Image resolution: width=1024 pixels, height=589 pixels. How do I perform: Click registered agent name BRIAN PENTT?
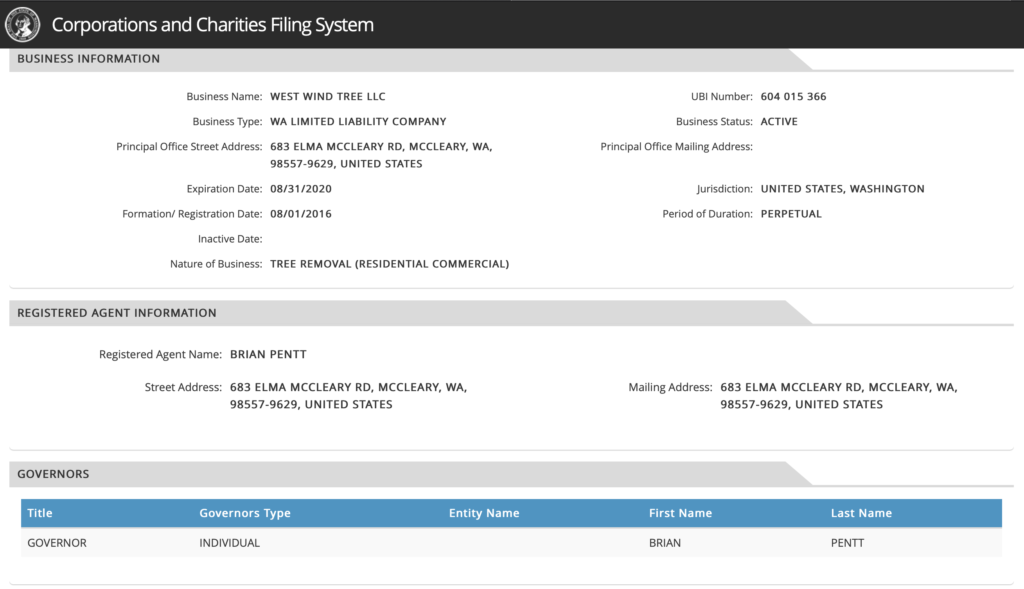pos(268,355)
